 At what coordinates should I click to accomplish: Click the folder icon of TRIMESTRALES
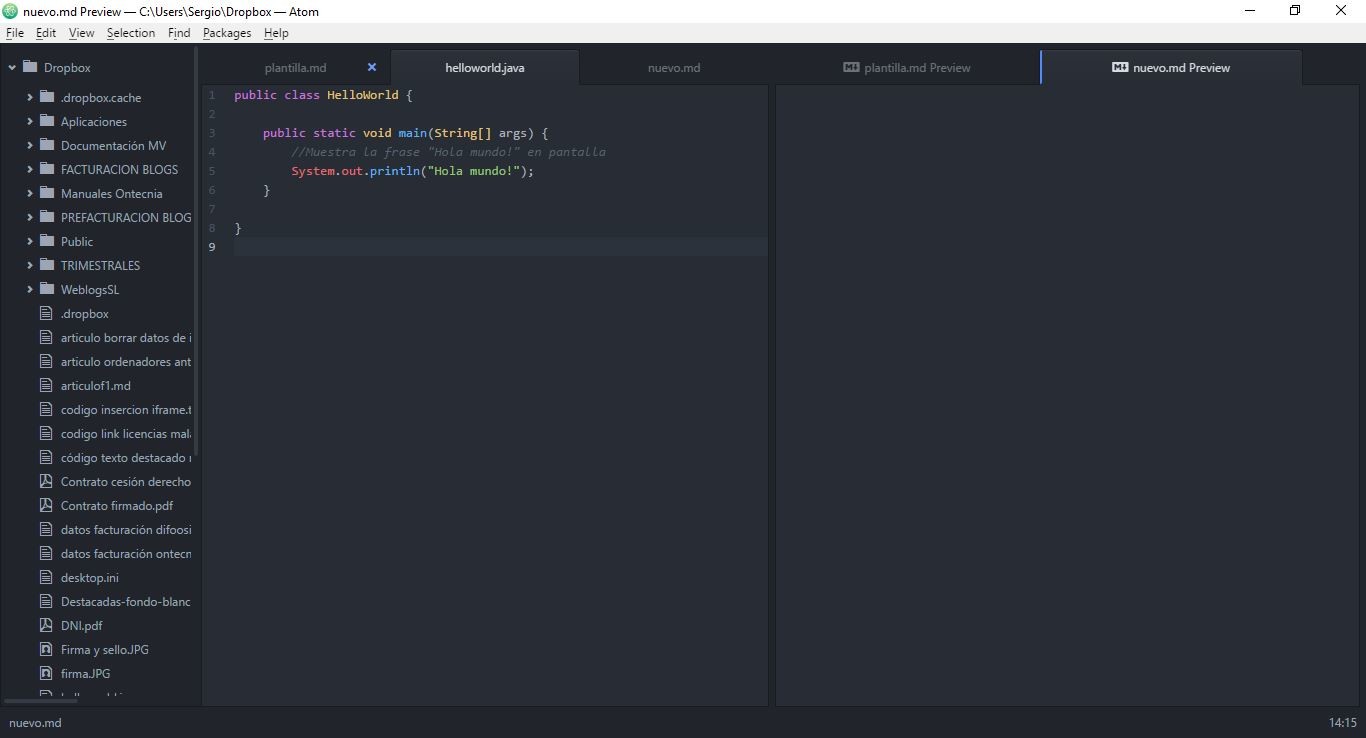(x=47, y=265)
